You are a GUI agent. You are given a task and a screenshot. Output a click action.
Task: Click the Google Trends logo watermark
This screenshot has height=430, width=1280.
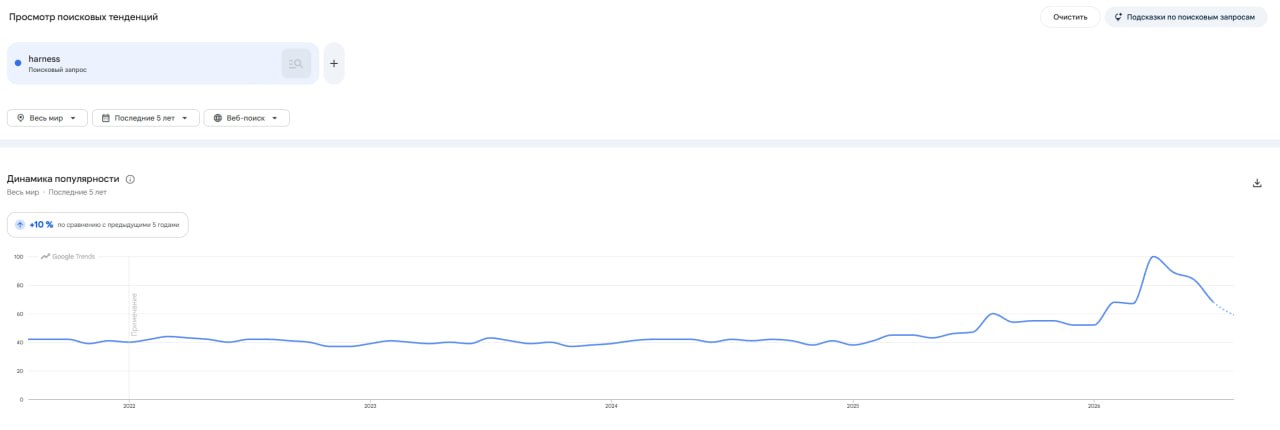pos(68,257)
